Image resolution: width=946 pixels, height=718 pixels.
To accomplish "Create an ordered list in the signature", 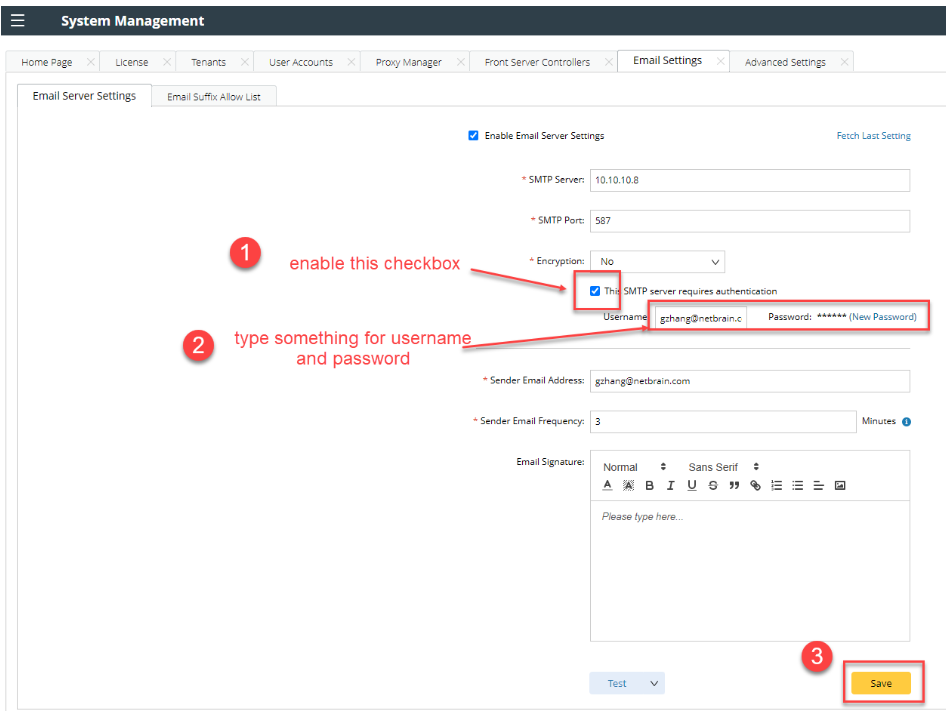I will (777, 485).
